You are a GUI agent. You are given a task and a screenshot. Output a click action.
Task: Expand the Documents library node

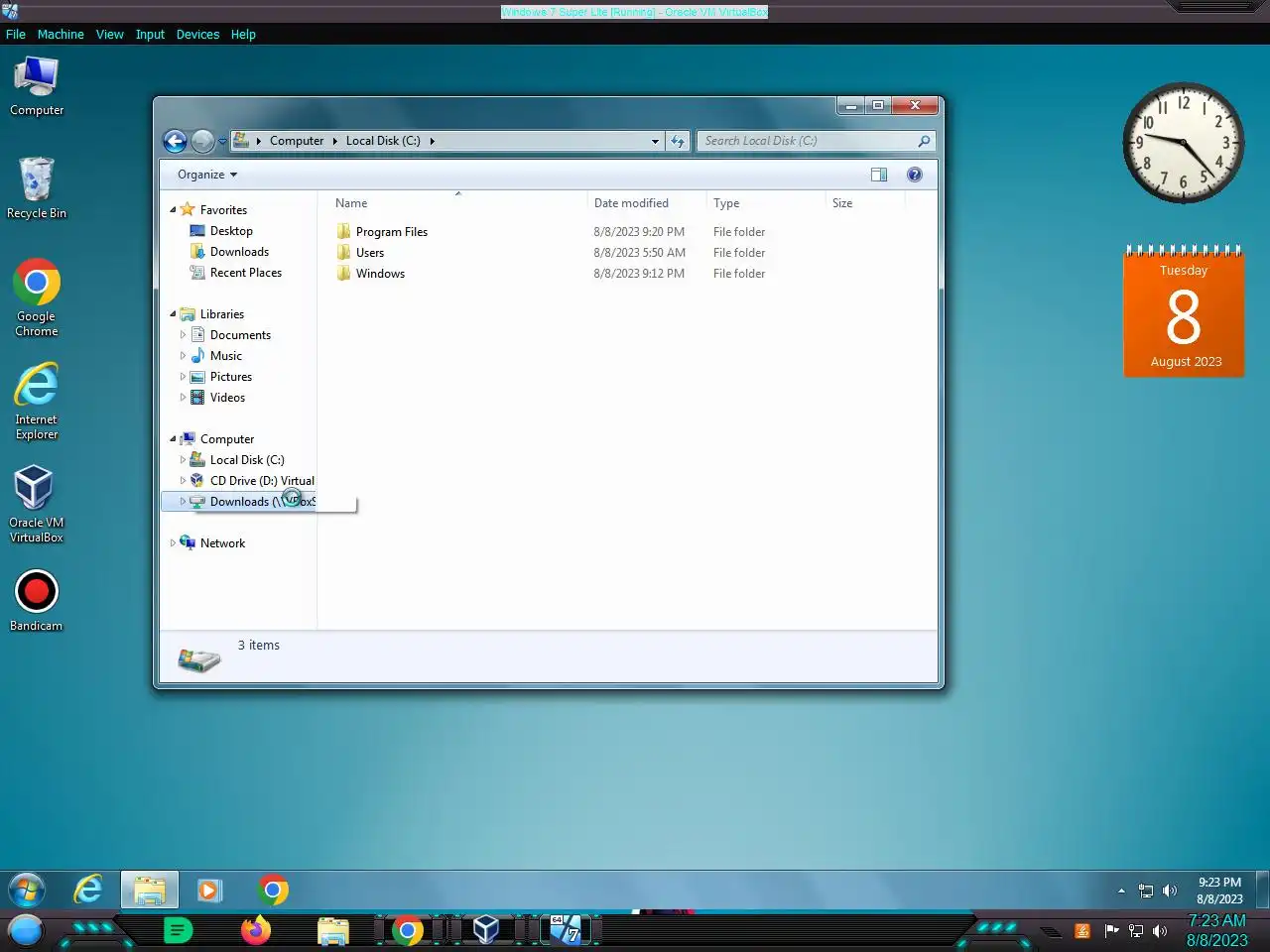(x=183, y=335)
